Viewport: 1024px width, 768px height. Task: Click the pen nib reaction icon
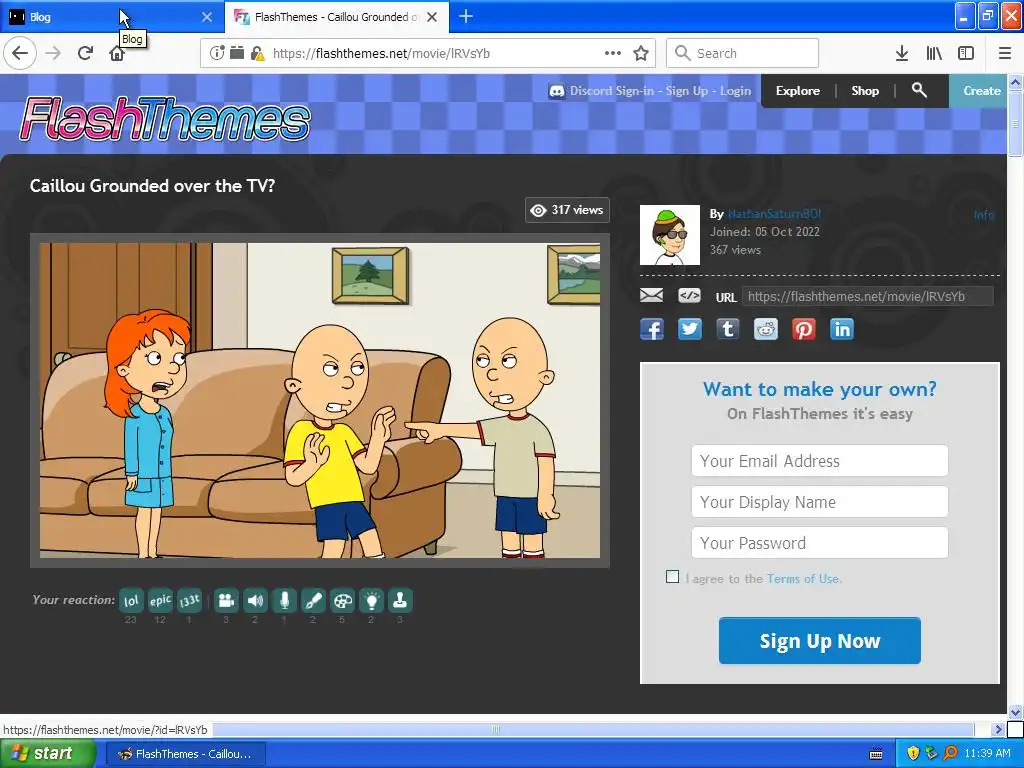point(313,600)
